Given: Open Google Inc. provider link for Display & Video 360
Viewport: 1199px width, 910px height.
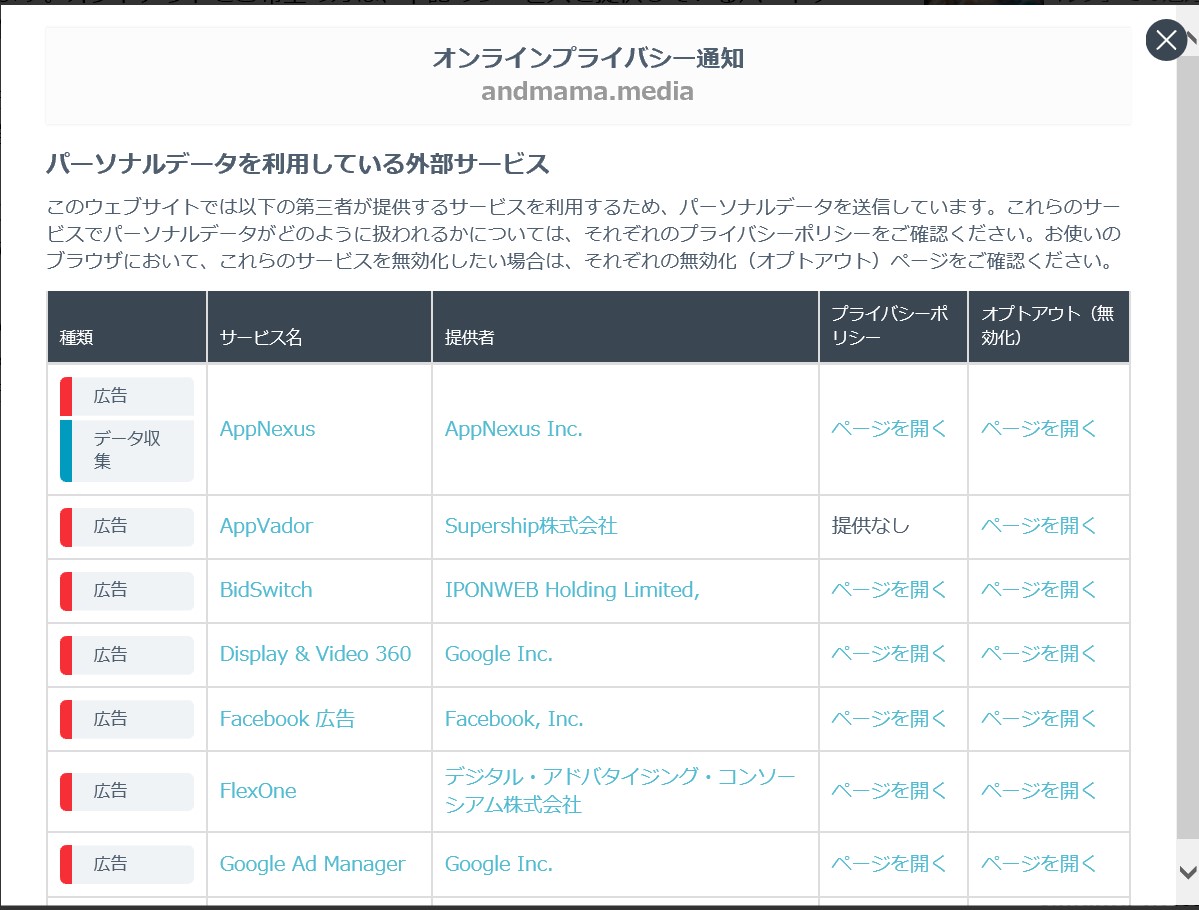Looking at the screenshot, I should (x=499, y=655).
